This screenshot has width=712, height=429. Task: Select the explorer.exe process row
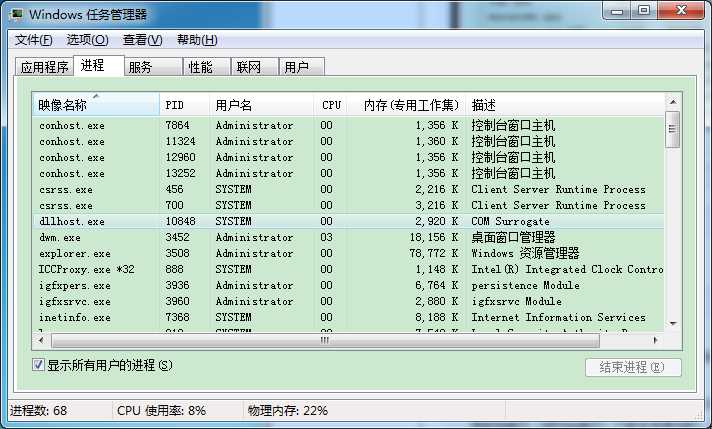click(x=348, y=253)
